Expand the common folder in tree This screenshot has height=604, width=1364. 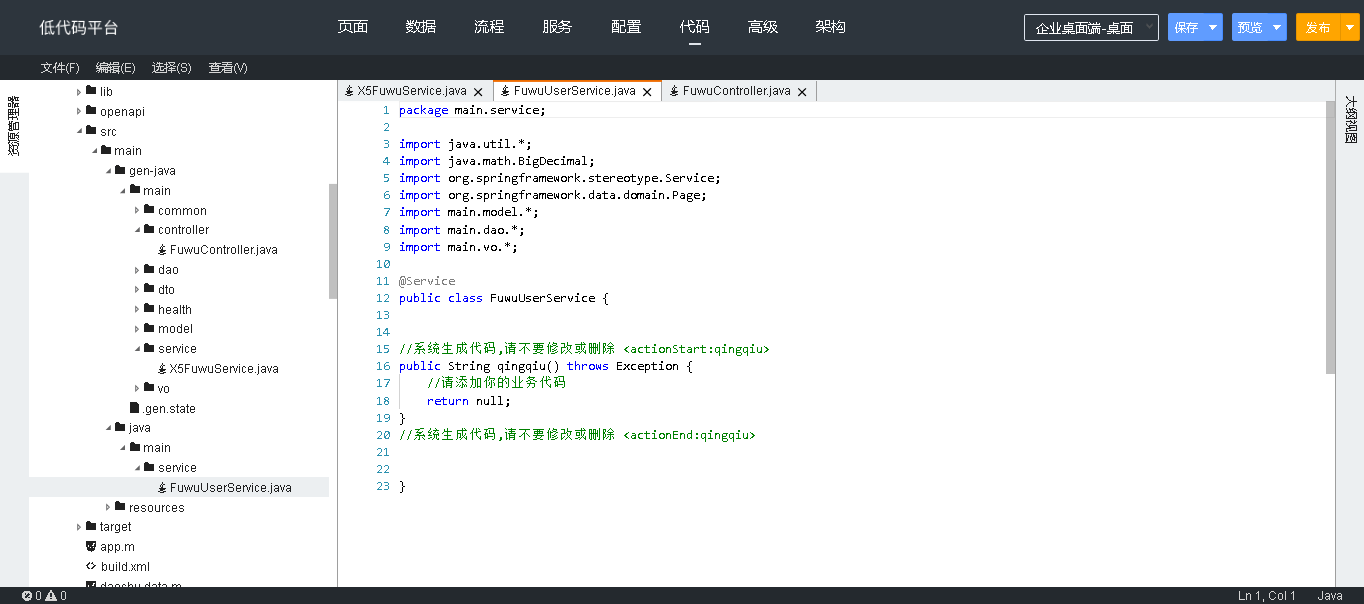[137, 211]
